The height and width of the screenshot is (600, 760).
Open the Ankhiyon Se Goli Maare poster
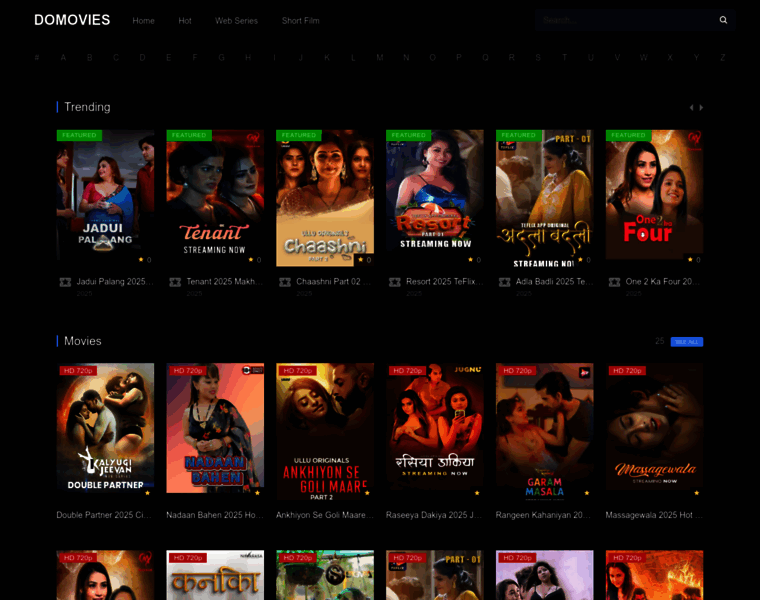[x=325, y=431]
